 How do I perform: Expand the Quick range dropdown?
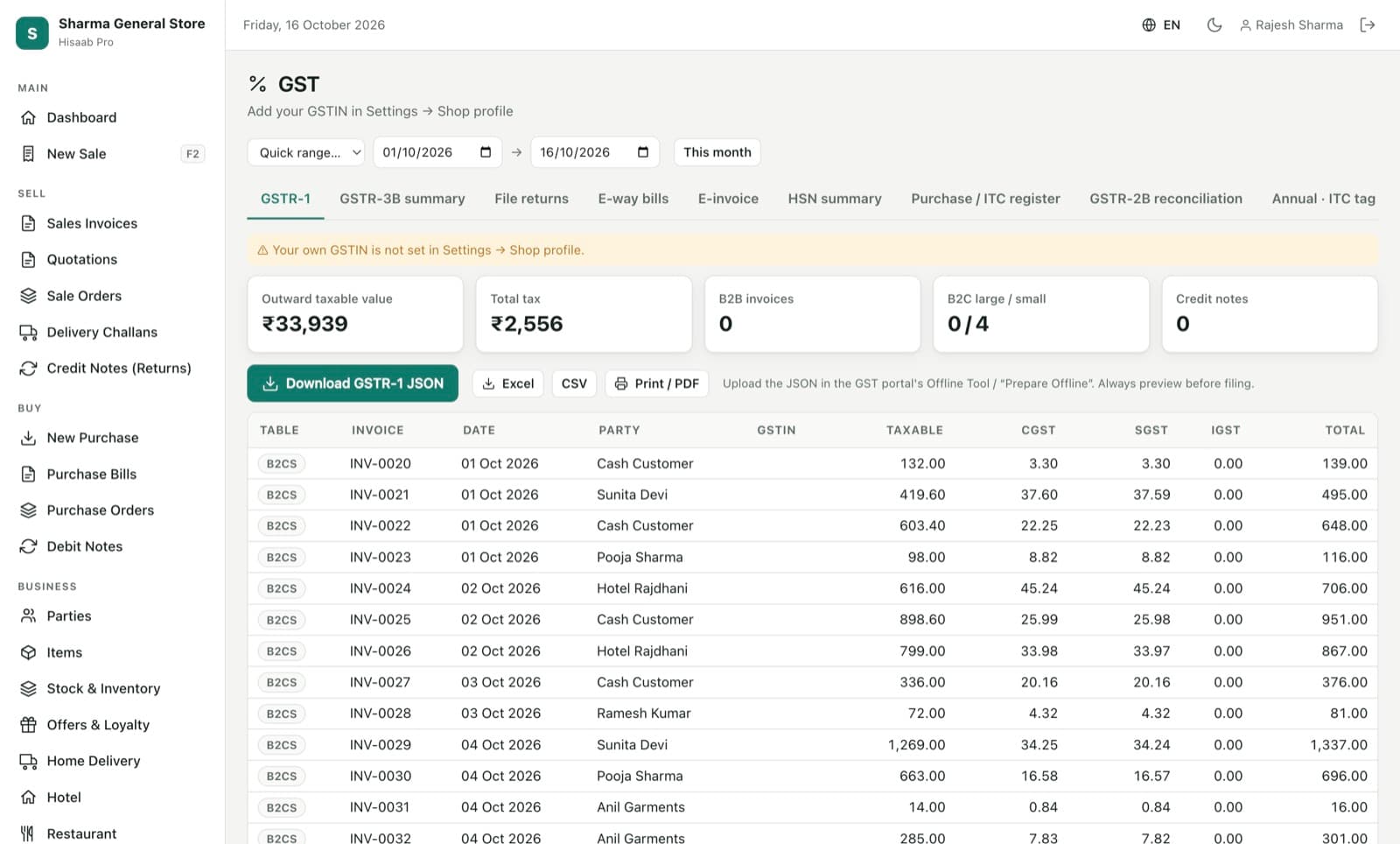[306, 152]
